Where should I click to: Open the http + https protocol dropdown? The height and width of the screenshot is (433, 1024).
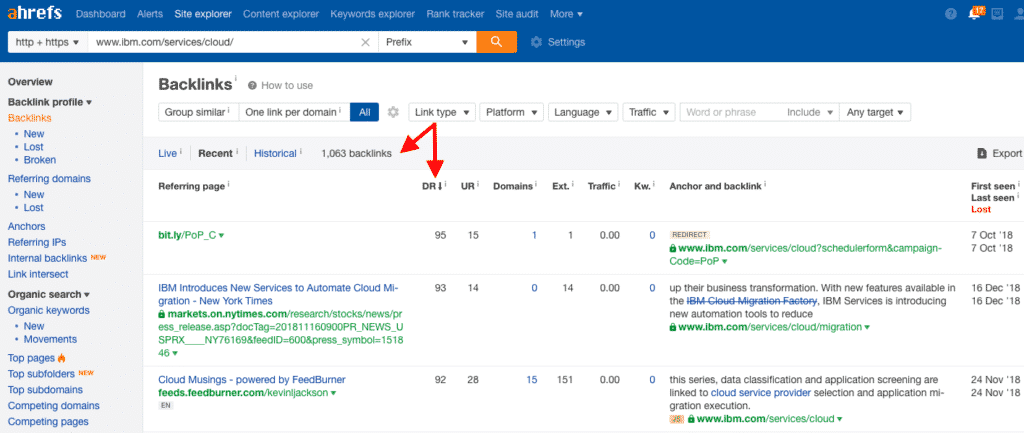[47, 42]
